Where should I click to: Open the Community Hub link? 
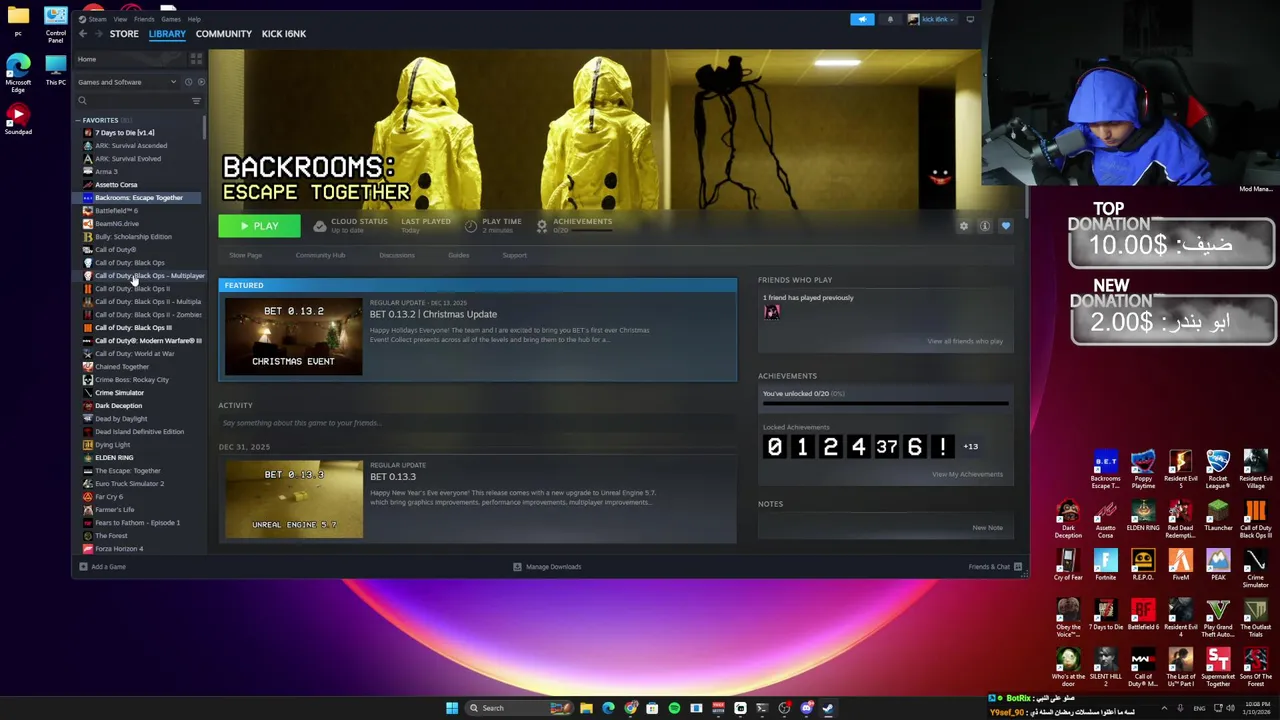[320, 255]
